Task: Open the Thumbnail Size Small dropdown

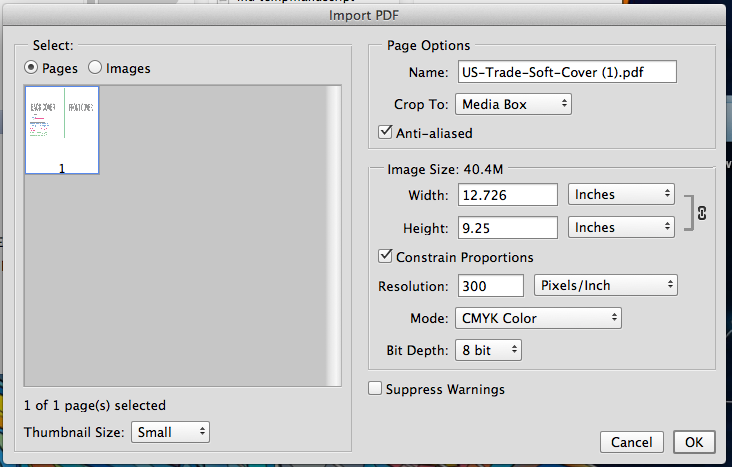Action: coord(170,432)
